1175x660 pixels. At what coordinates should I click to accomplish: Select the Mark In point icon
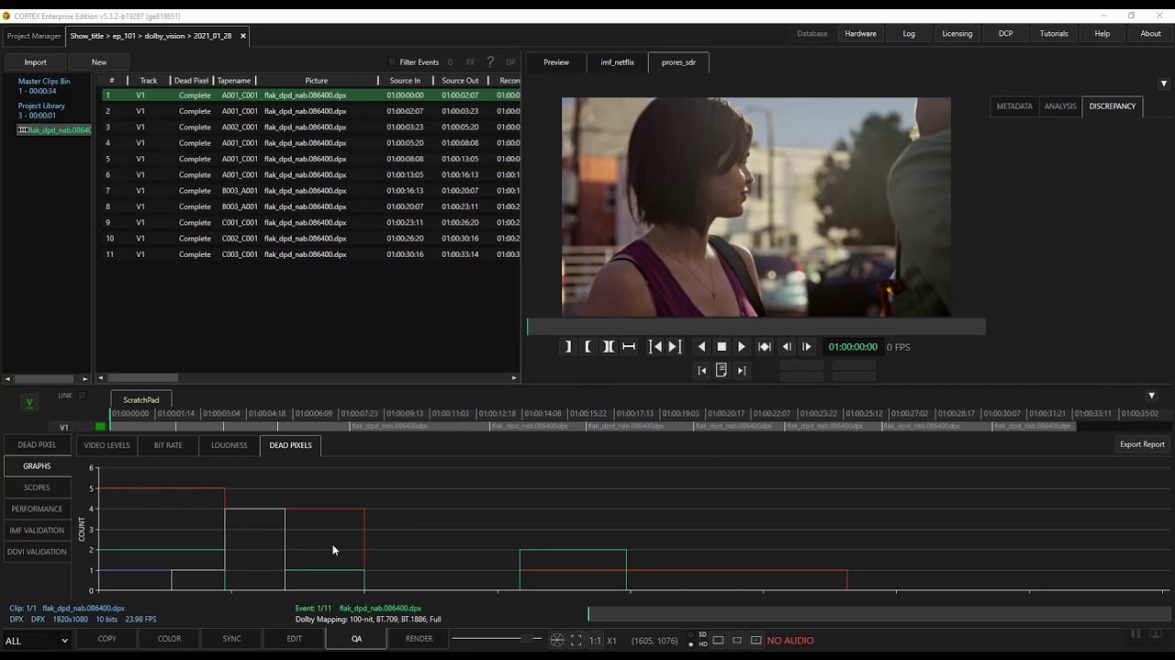tap(588, 347)
